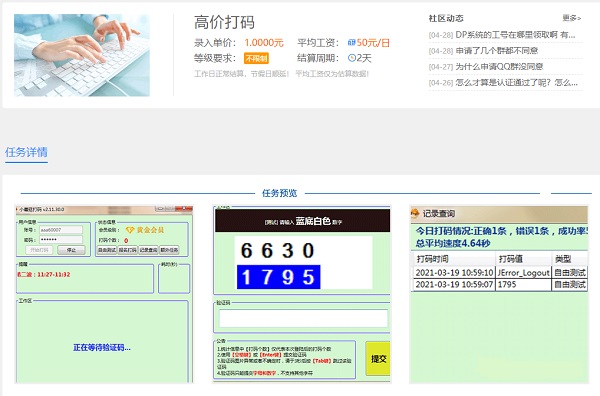The width and height of the screenshot is (600, 396).
Task: Open post 怎么才算是认证通过了呢
Action: pos(503,83)
